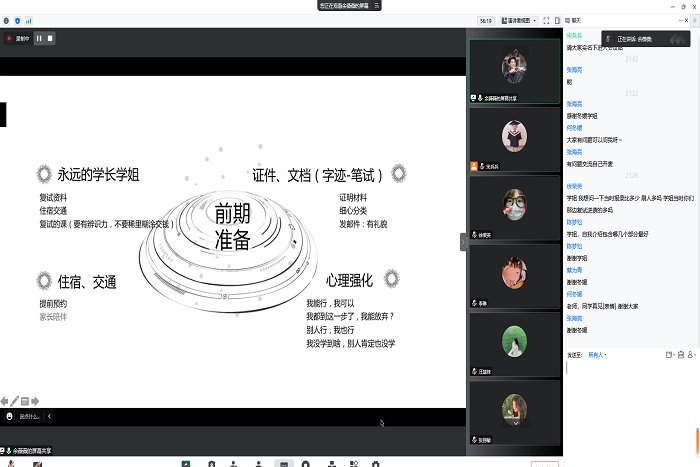Open the meeting info icon at top left

[6, 20]
